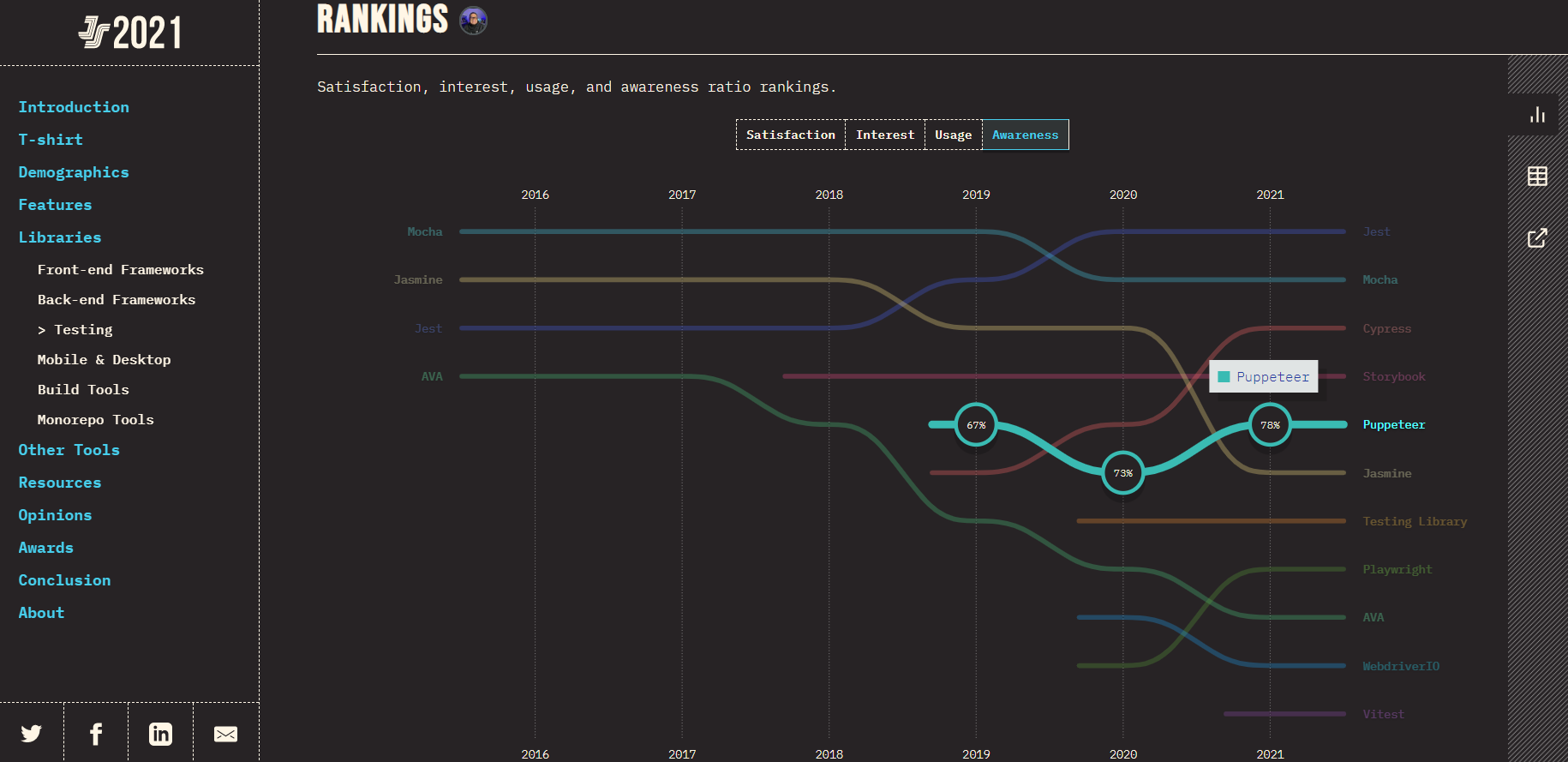This screenshot has width=1568, height=762.
Task: Click the Vitest label
Action: (x=1383, y=714)
